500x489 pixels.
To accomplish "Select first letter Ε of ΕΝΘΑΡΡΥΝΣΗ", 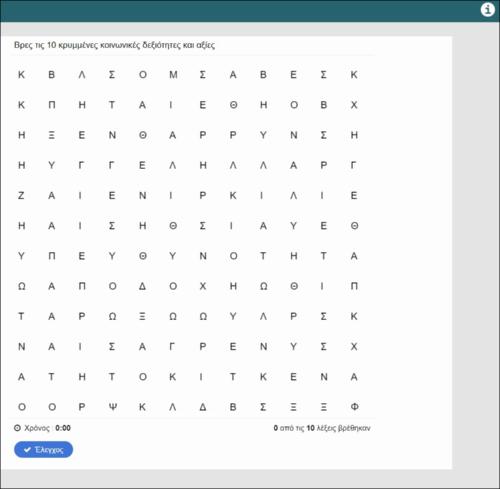I will tap(82, 135).
